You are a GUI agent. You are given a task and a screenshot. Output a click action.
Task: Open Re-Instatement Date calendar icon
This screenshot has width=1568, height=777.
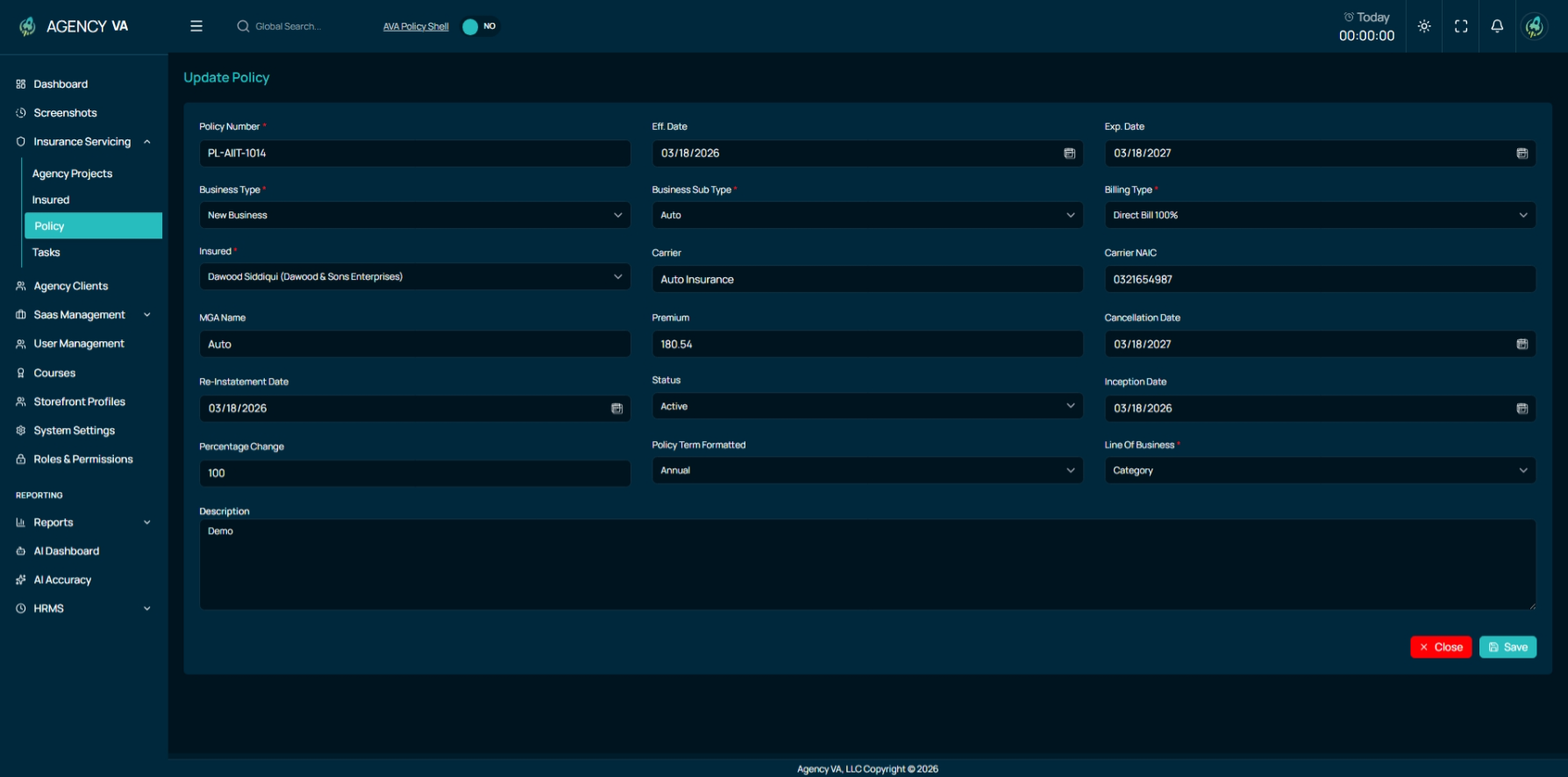(617, 409)
